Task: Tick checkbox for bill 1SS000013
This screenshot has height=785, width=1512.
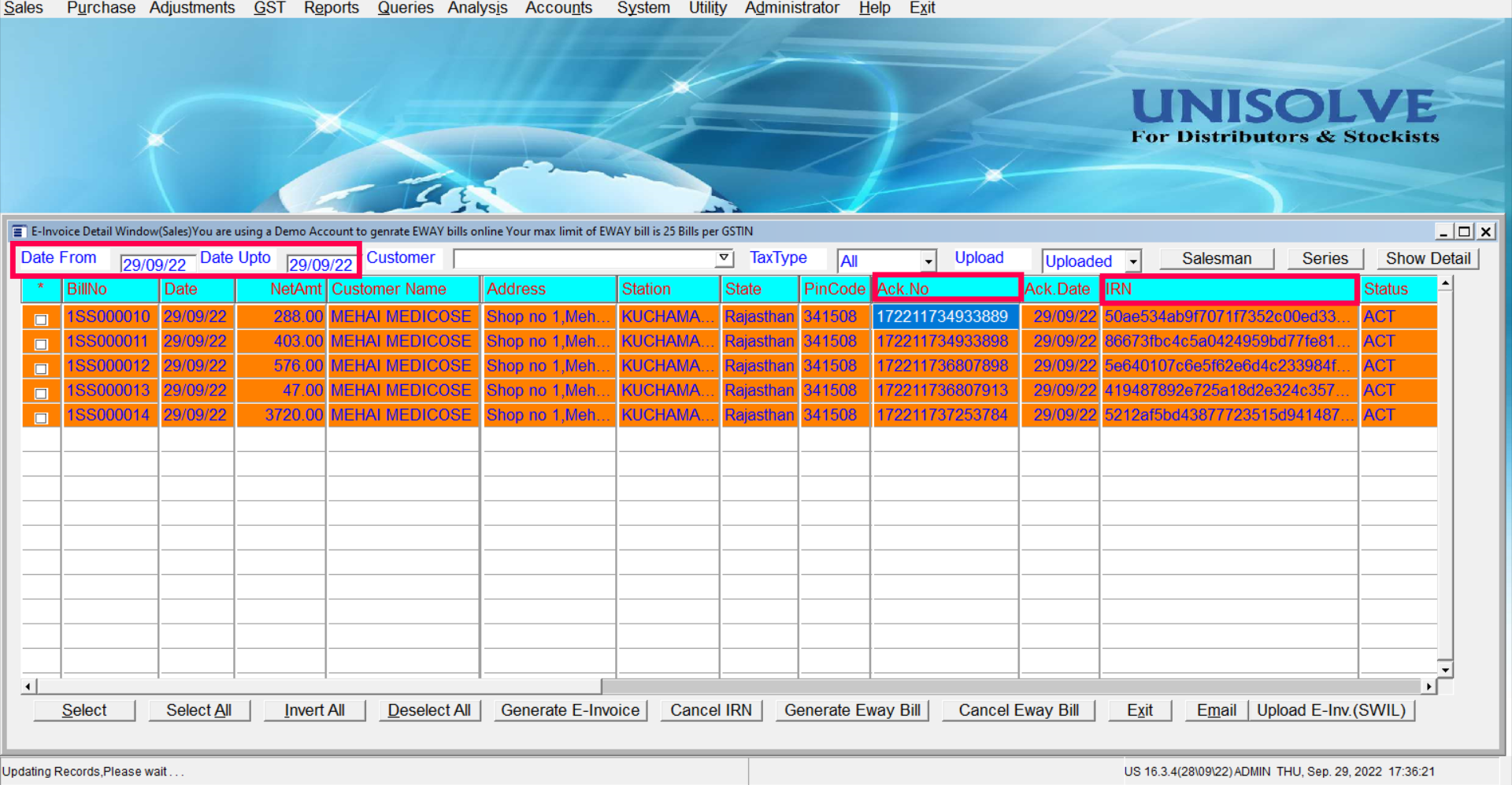Action: tap(41, 393)
